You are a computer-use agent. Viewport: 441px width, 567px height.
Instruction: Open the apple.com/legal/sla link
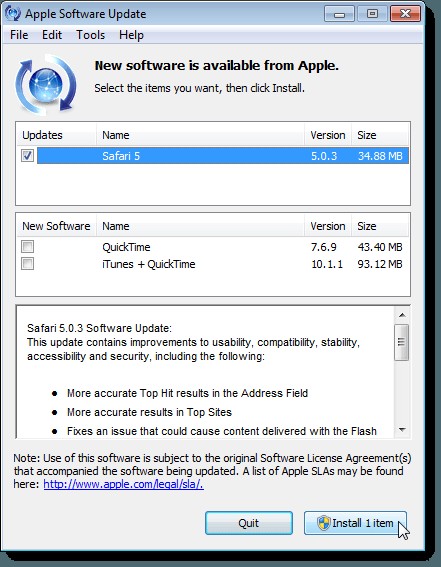pyautogui.click(x=124, y=484)
